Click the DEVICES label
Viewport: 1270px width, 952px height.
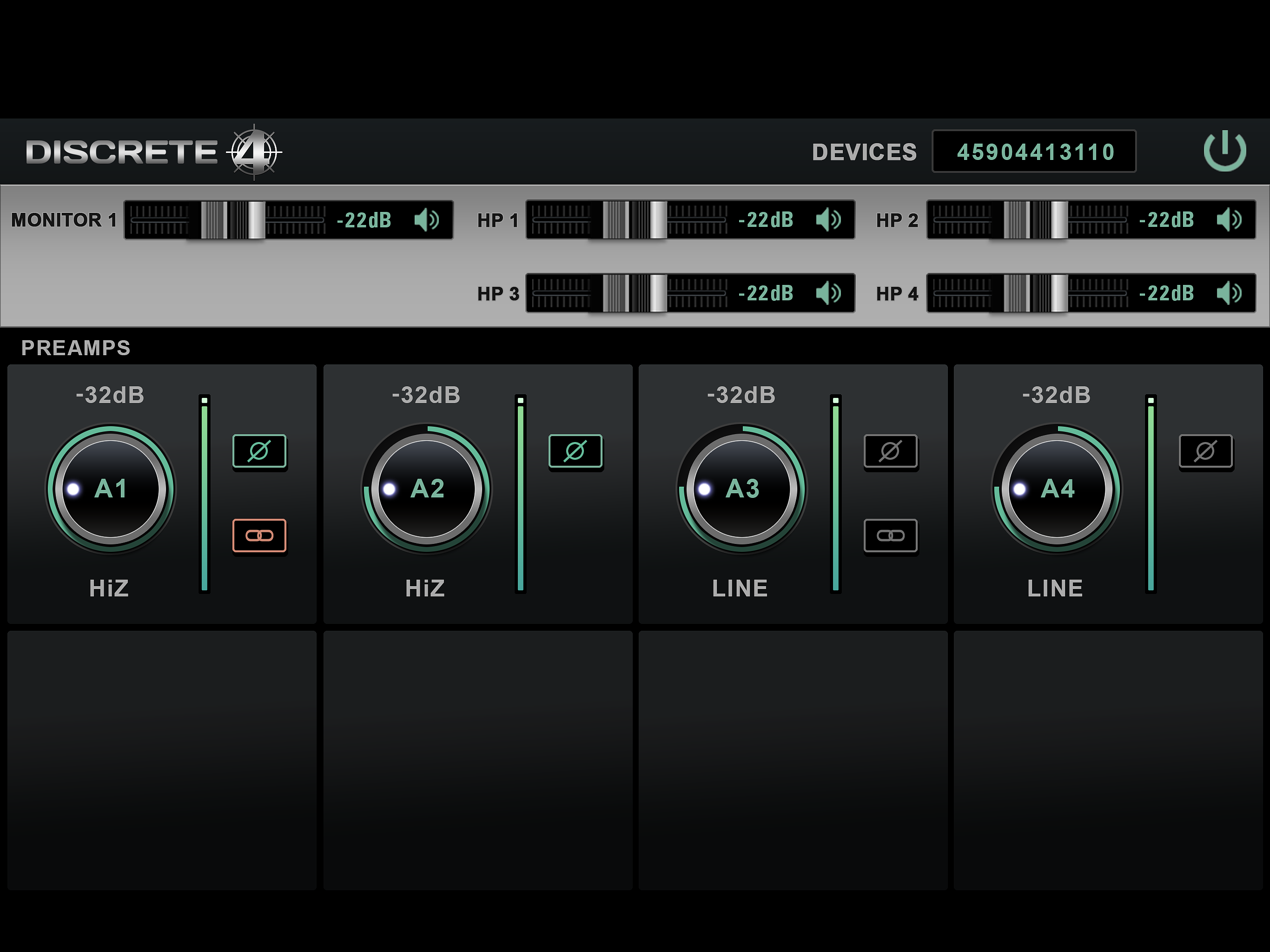coord(864,152)
